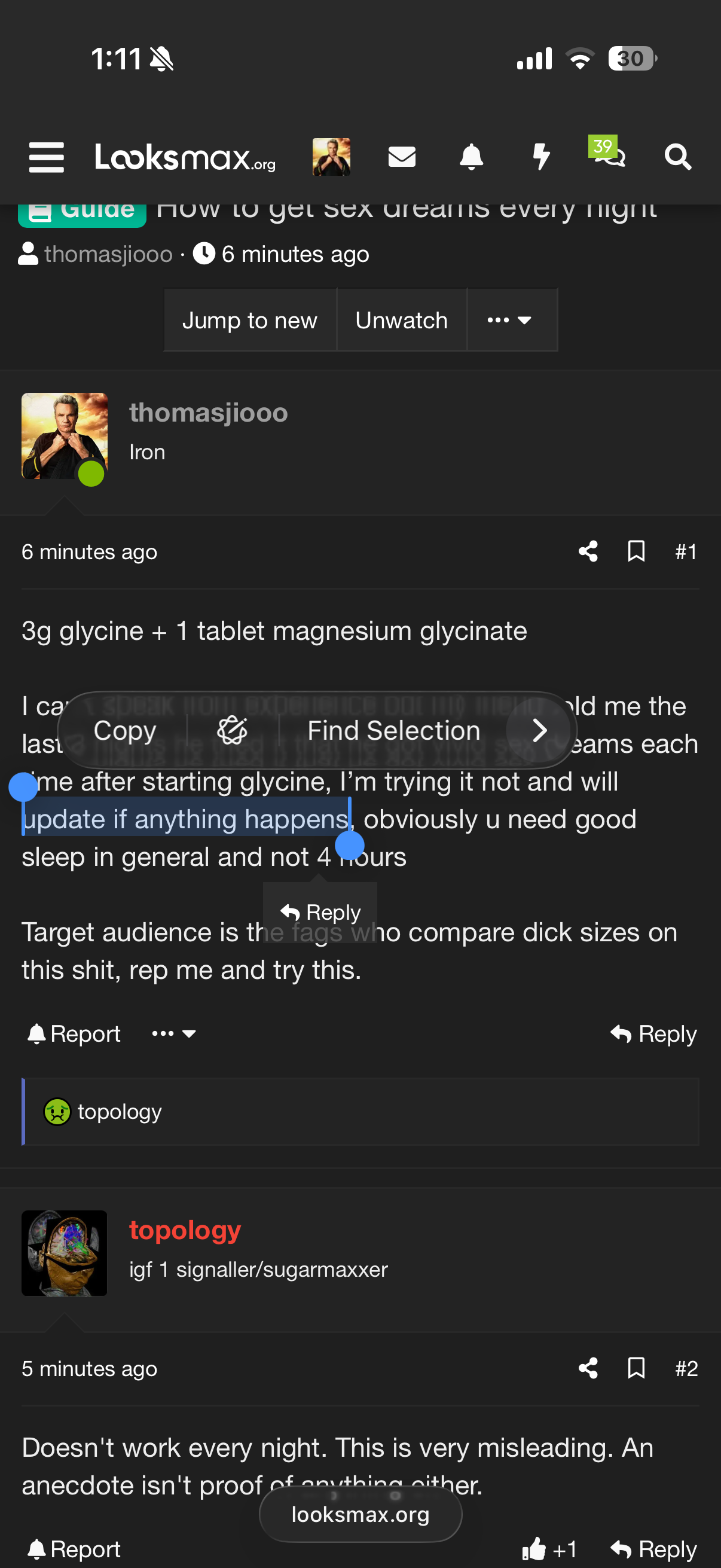Open the search magnifier icon
The image size is (721, 1568).
(677, 157)
